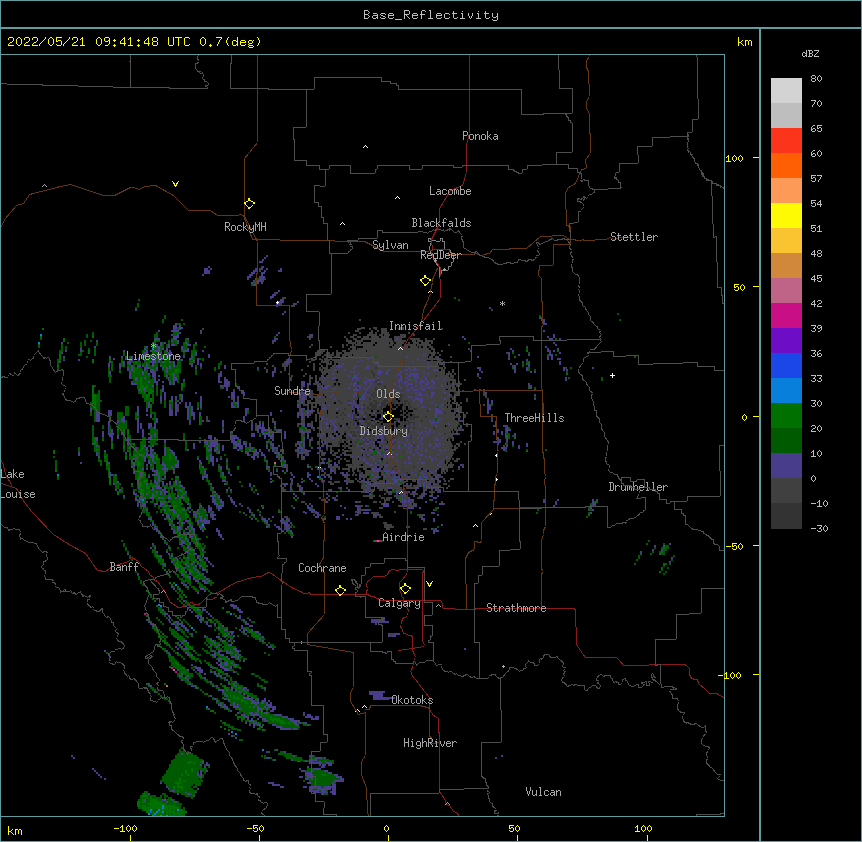Screen dimensions: 862x842
Task: Click the HighRiver label
Action: (430, 743)
